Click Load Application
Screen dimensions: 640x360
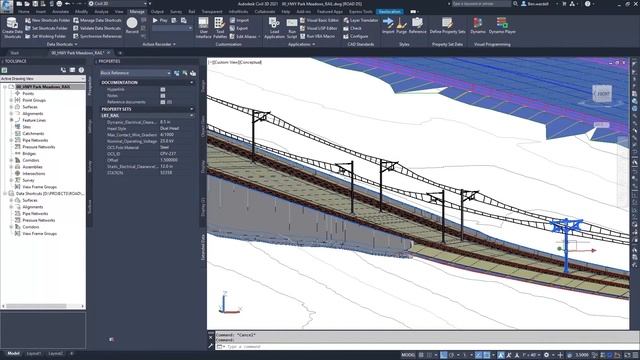(x=274, y=28)
